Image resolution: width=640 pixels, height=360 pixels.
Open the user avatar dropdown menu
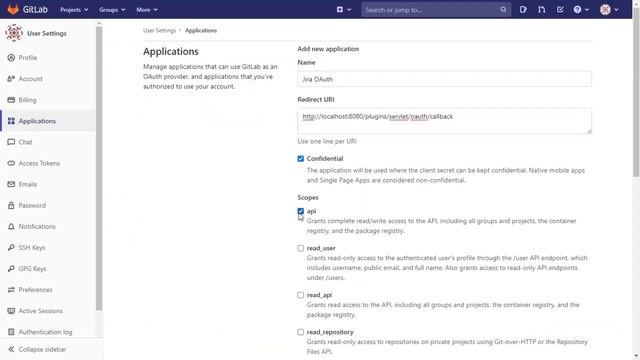pos(609,9)
